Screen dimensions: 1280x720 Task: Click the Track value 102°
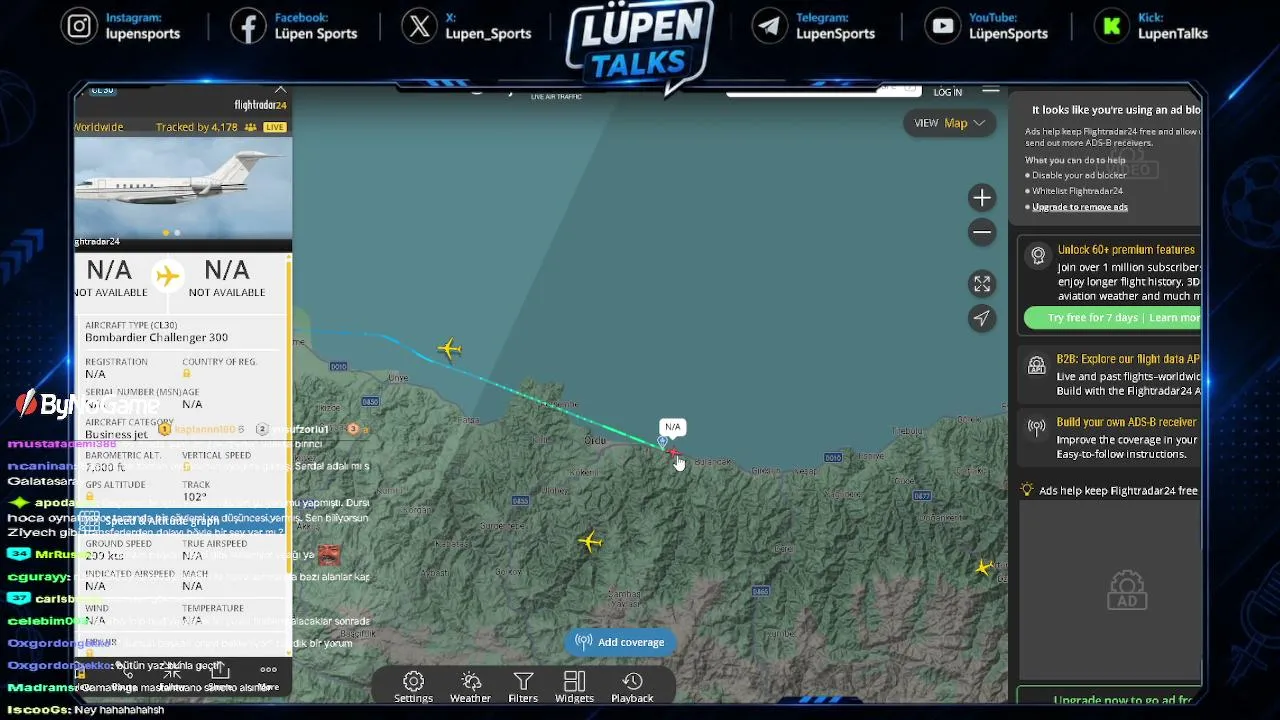194,497
